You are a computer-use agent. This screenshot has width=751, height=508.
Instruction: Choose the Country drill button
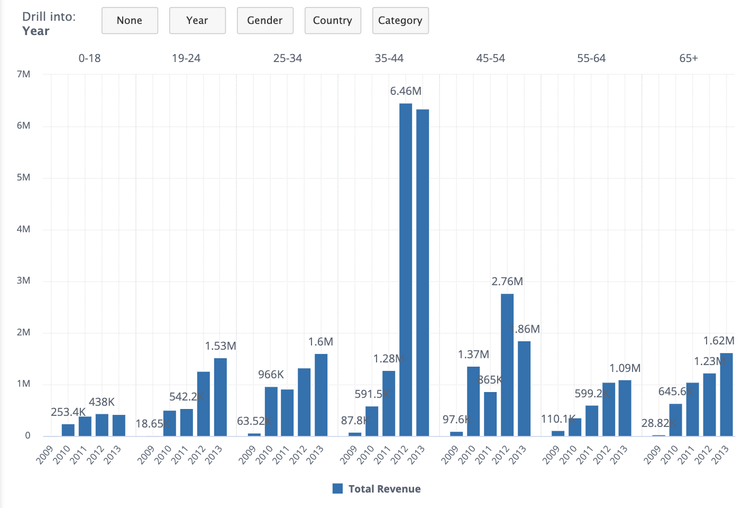point(332,20)
